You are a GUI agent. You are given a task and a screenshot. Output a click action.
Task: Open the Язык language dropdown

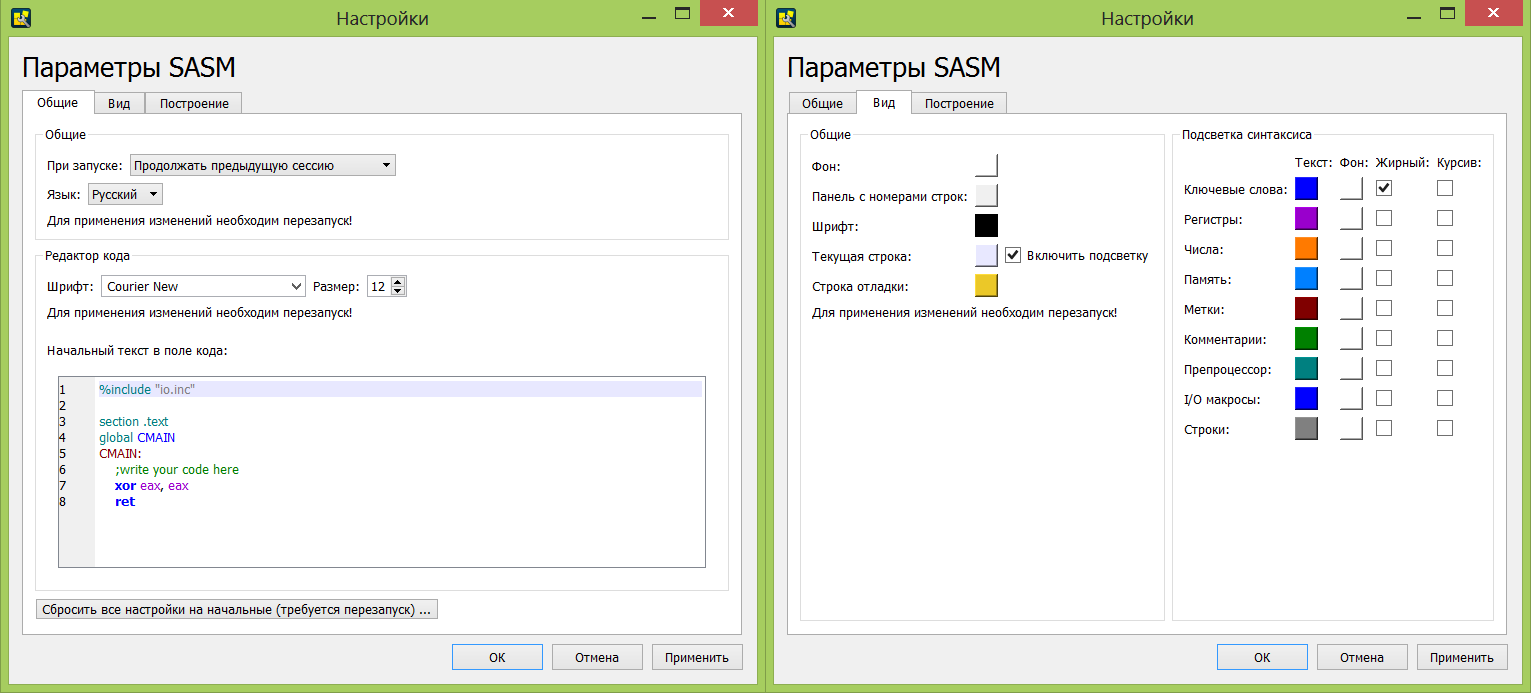tap(125, 194)
